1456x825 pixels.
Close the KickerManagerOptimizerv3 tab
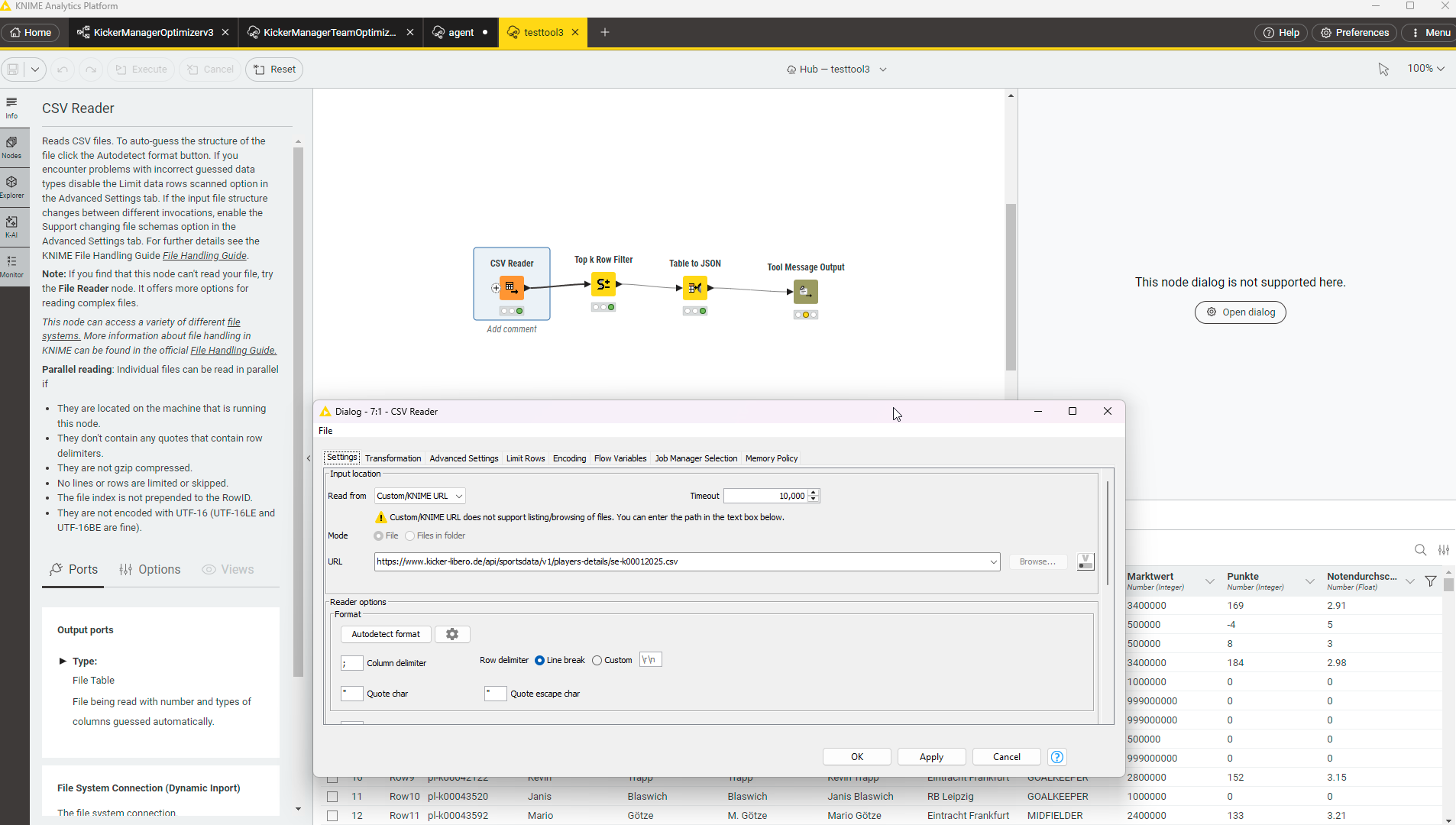tap(225, 32)
